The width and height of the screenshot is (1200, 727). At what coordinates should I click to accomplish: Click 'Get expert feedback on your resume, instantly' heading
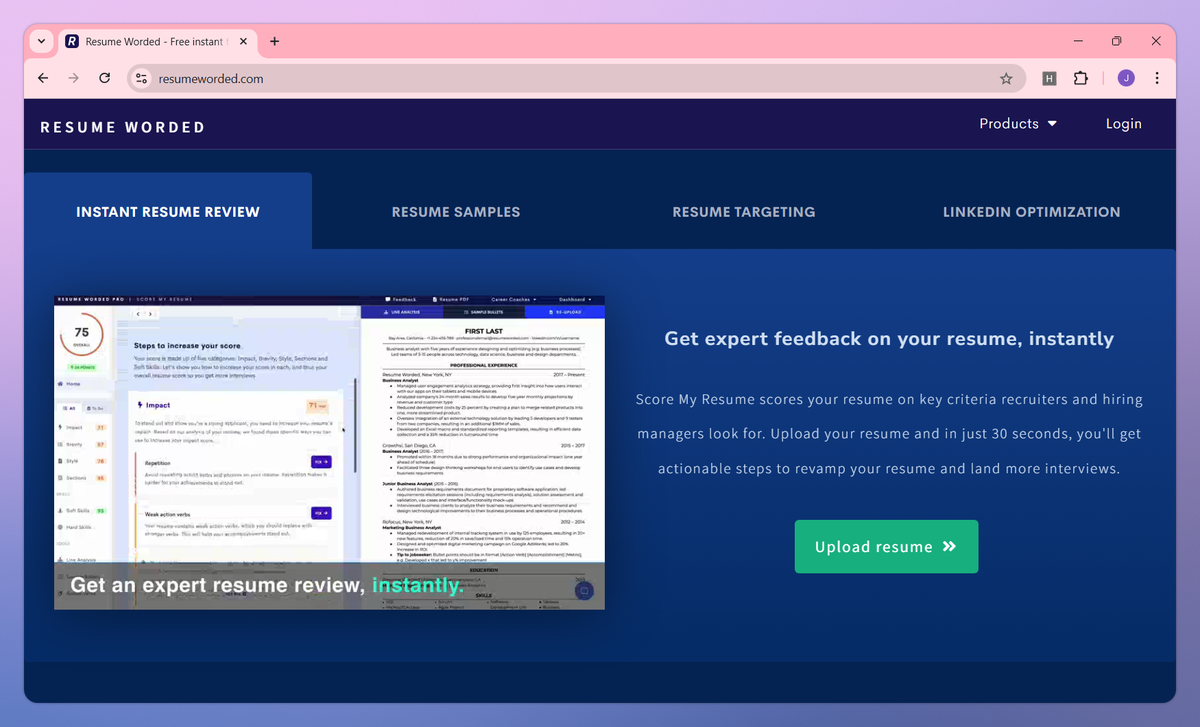[889, 338]
